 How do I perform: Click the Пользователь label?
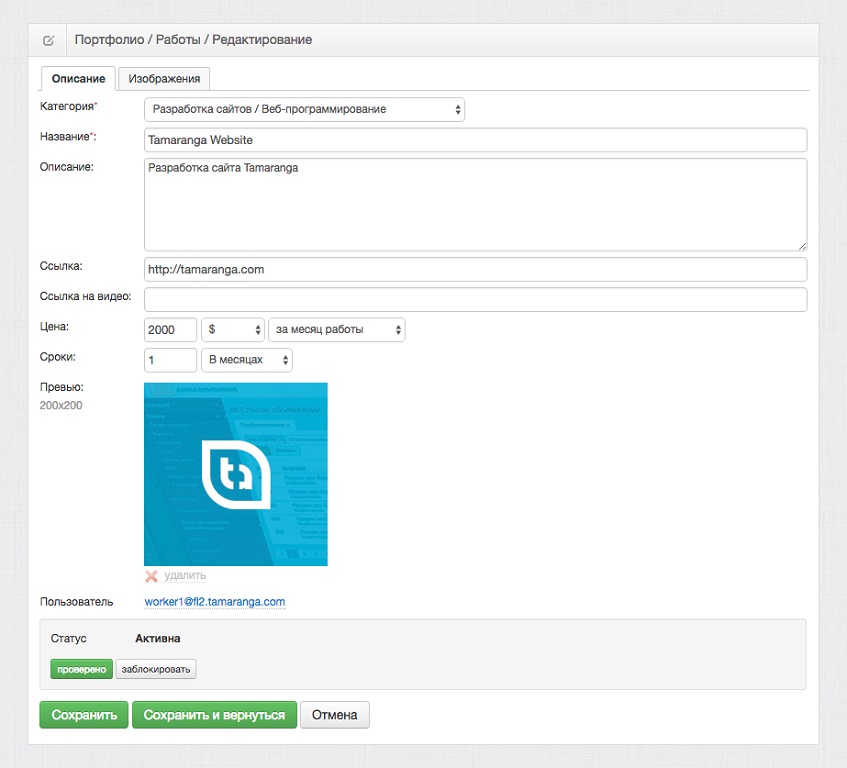click(77, 602)
